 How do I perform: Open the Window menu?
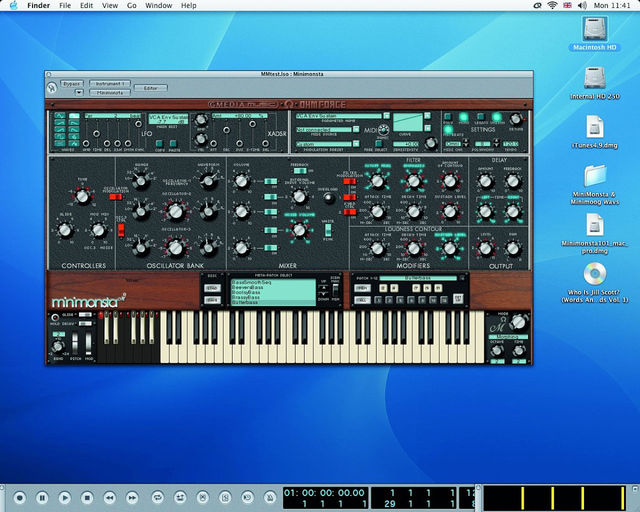(158, 6)
